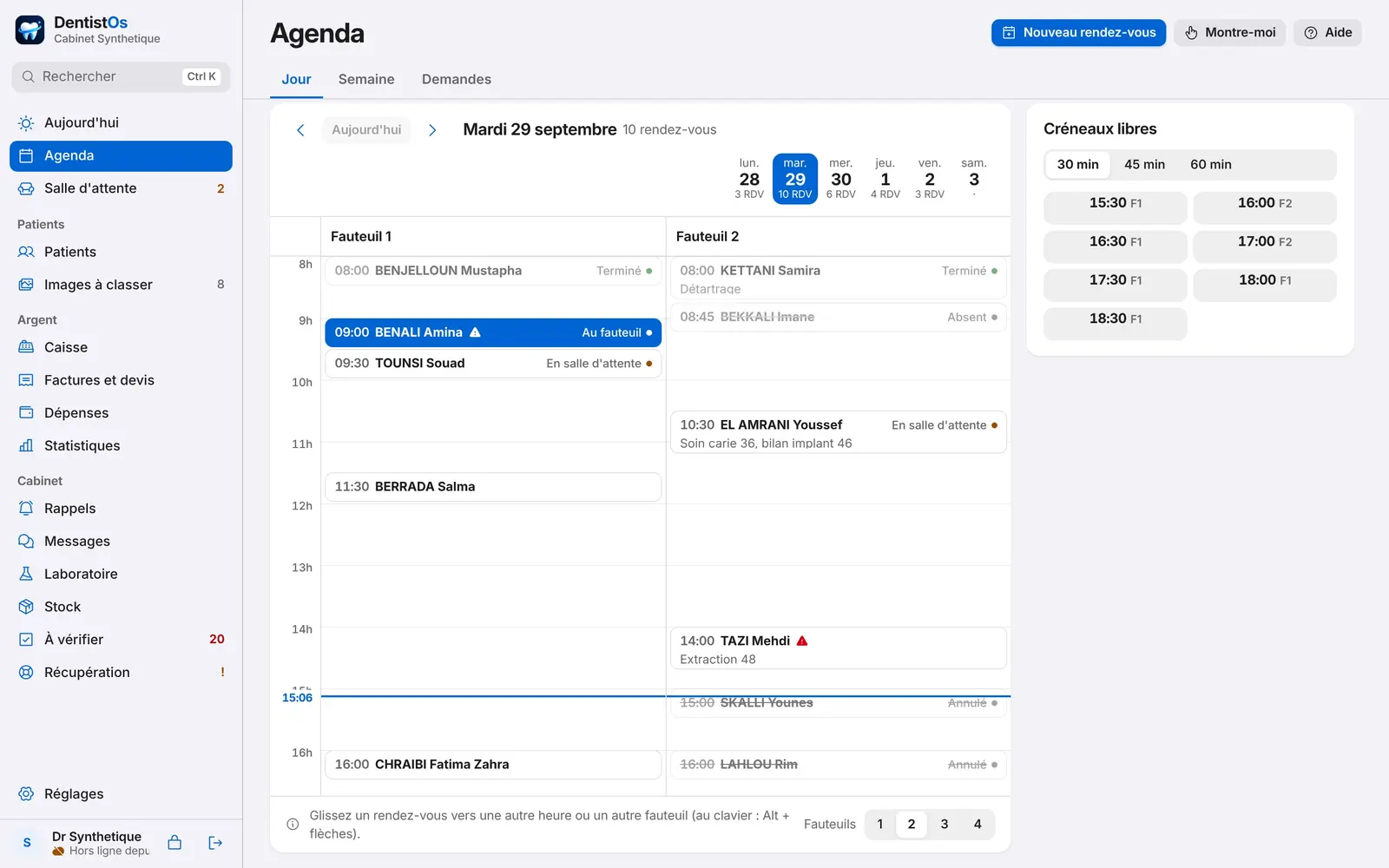1389x868 pixels.
Task: Click the Aujourd'hui date button
Action: [366, 130]
